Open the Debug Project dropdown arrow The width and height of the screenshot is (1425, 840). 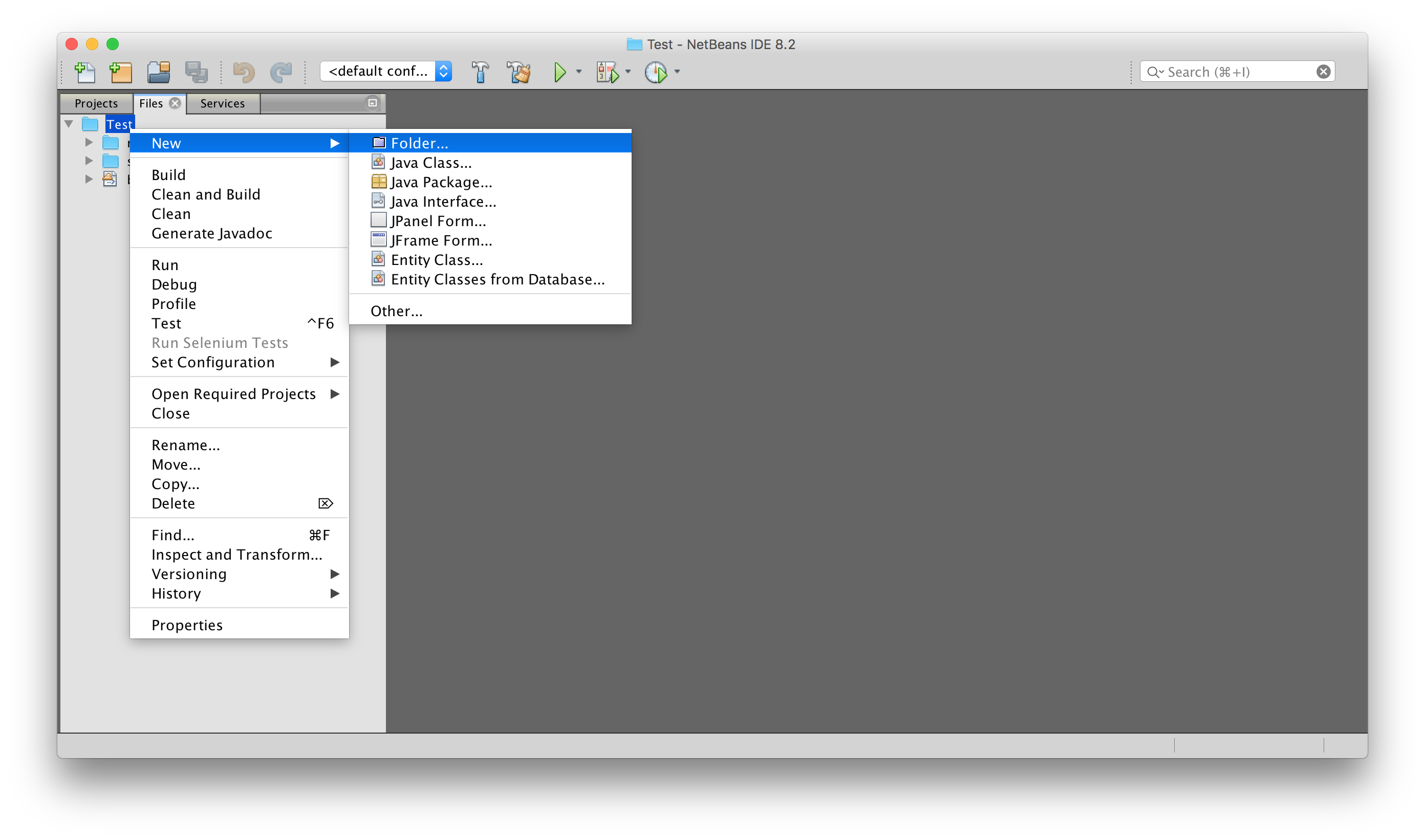(628, 72)
